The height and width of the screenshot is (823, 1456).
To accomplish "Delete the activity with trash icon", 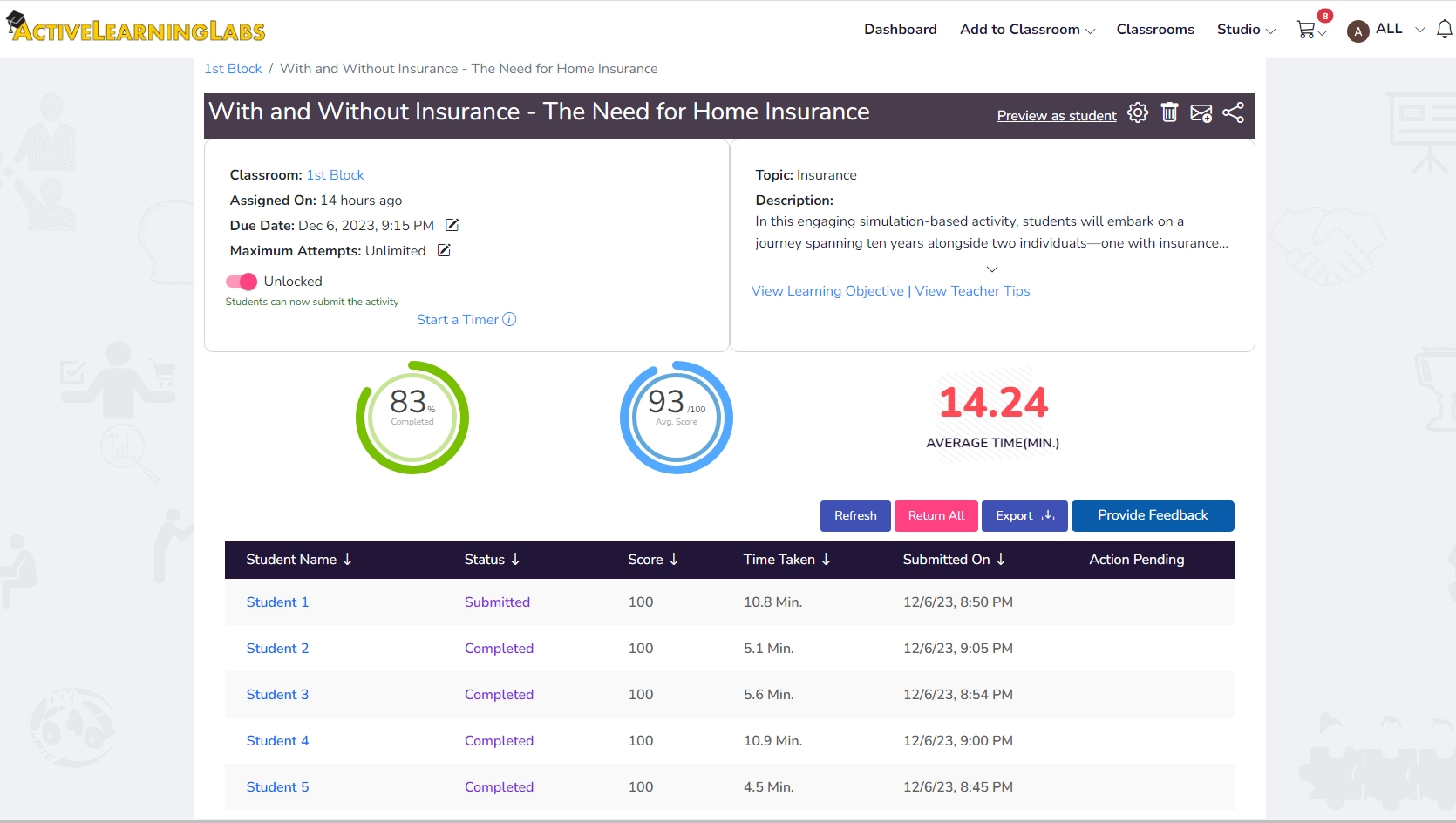I will 1170,113.
